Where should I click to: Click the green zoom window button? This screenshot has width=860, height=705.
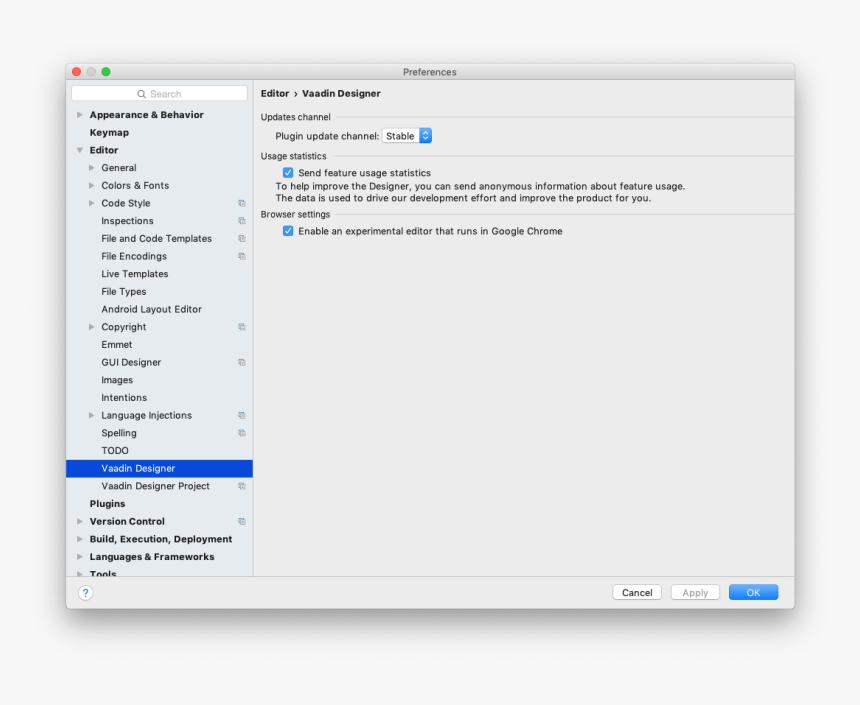(x=106, y=72)
